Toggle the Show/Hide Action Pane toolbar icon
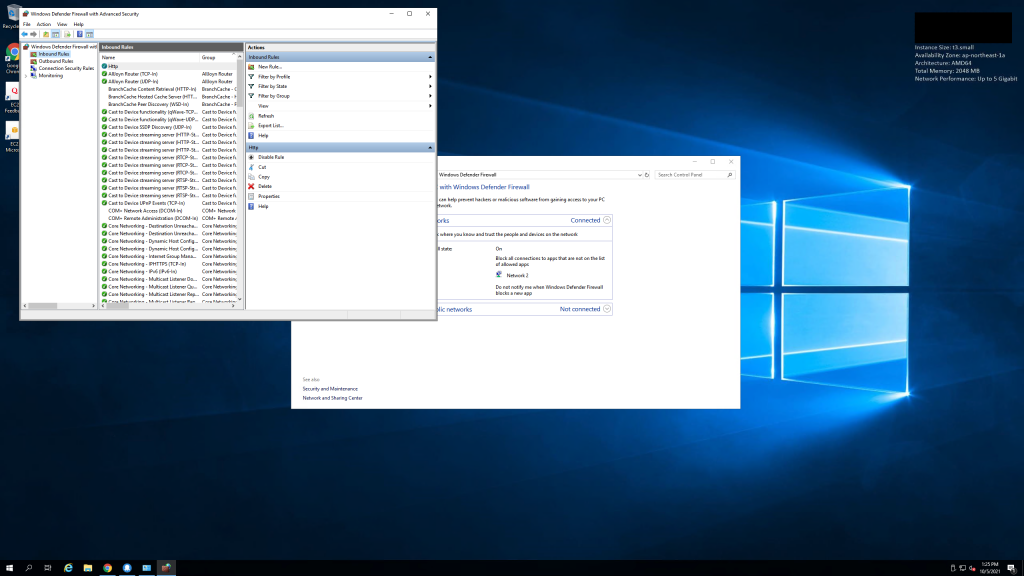The height and width of the screenshot is (576, 1024). point(89,34)
